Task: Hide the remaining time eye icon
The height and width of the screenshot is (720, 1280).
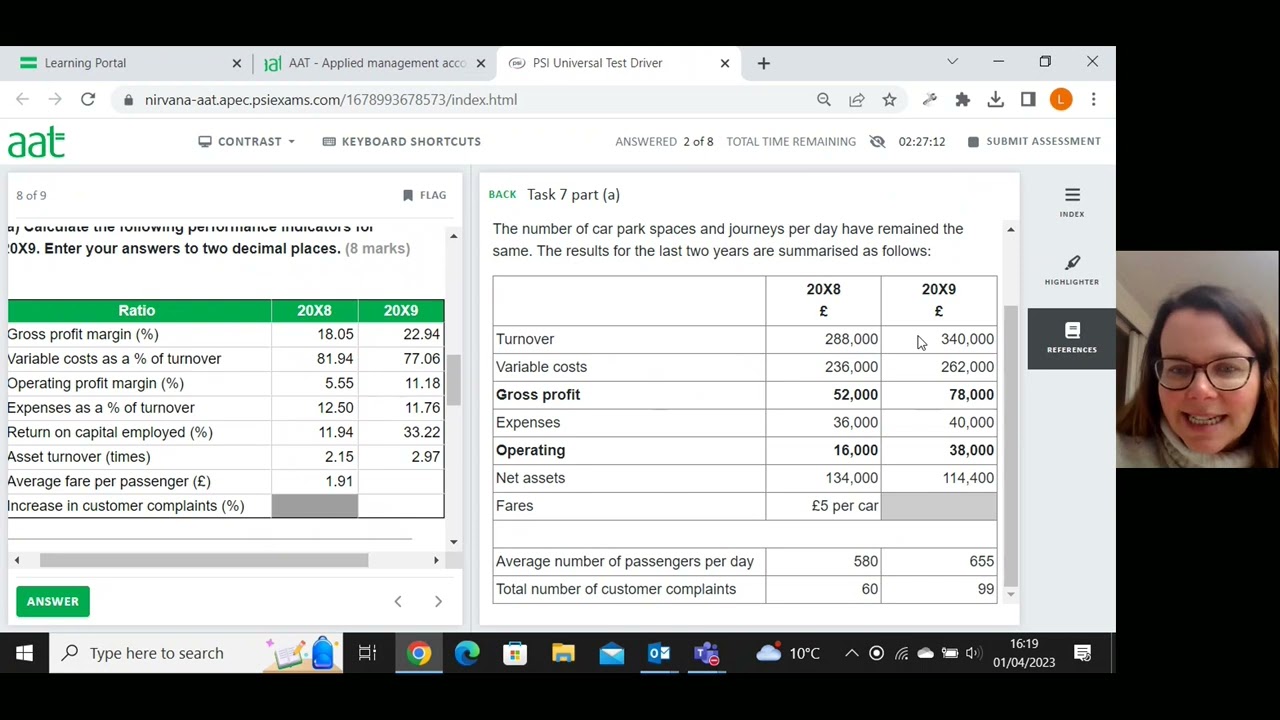Action: pyautogui.click(x=877, y=141)
